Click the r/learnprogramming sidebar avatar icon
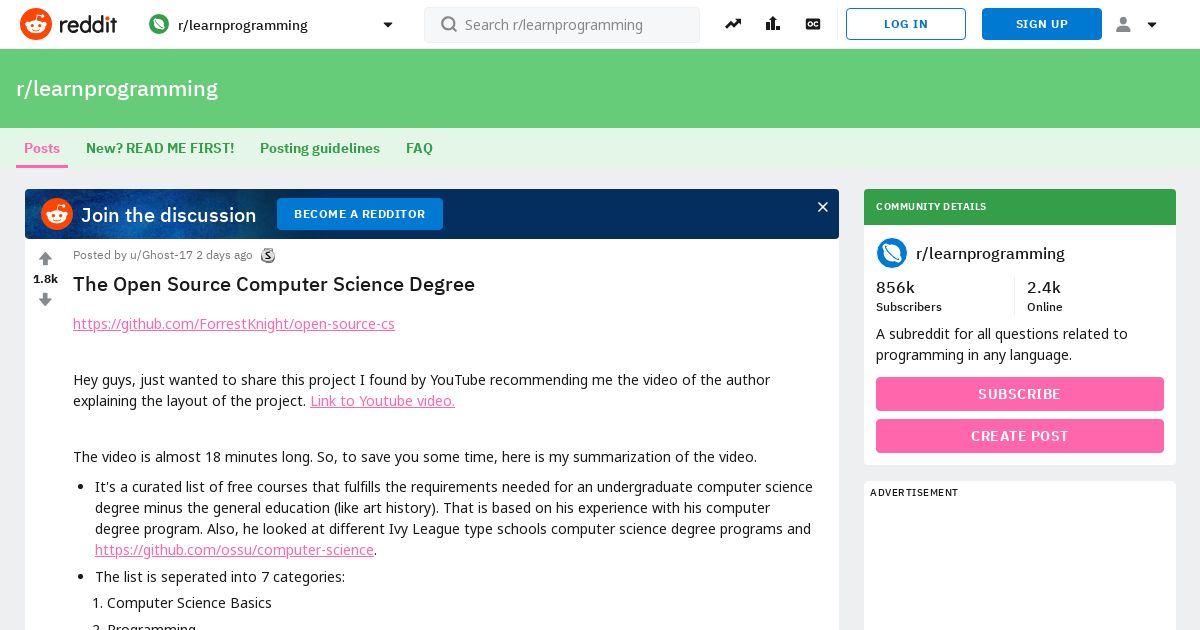 tap(892, 253)
